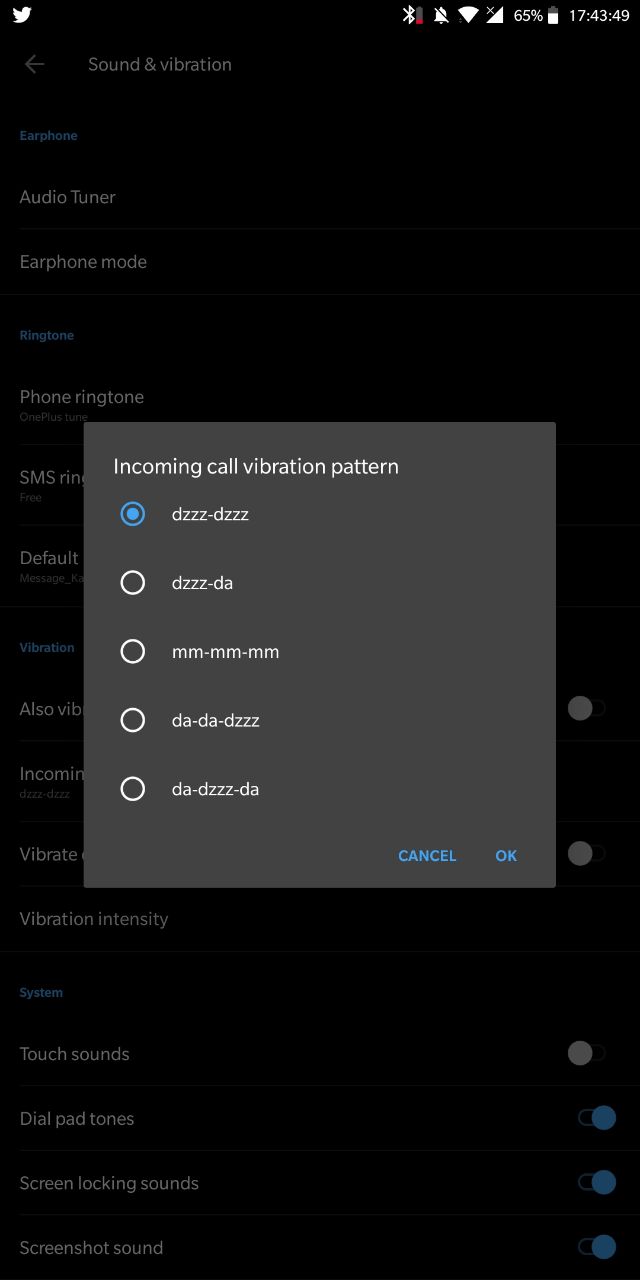Tap the battery status icon
This screenshot has height=1280, width=640.
click(x=553, y=15)
